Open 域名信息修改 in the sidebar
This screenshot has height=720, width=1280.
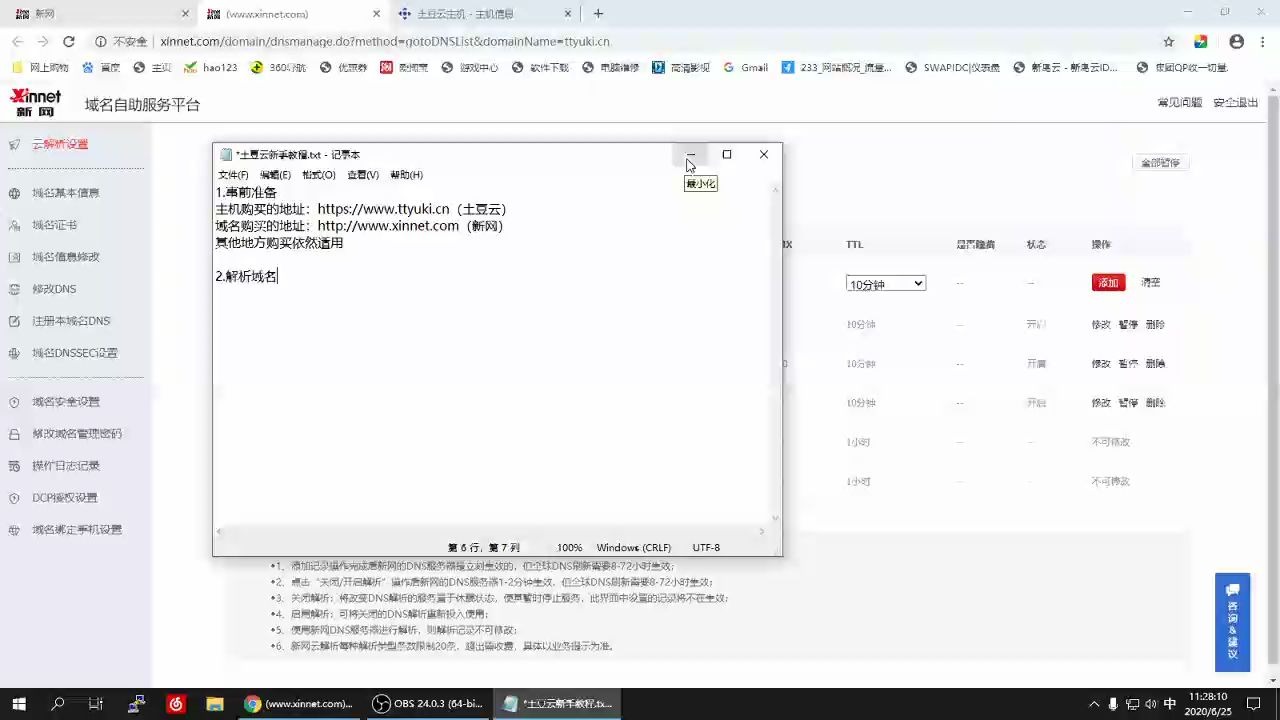(65, 257)
